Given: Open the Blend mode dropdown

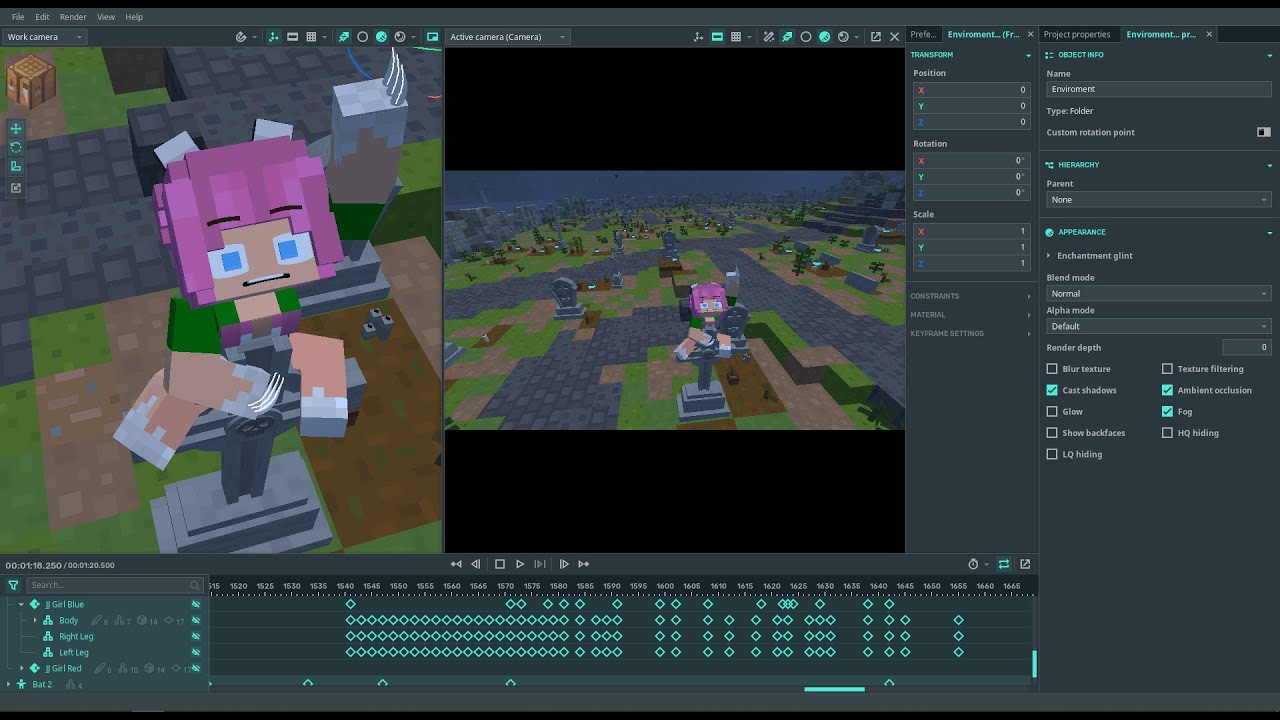Looking at the screenshot, I should [x=1158, y=294].
